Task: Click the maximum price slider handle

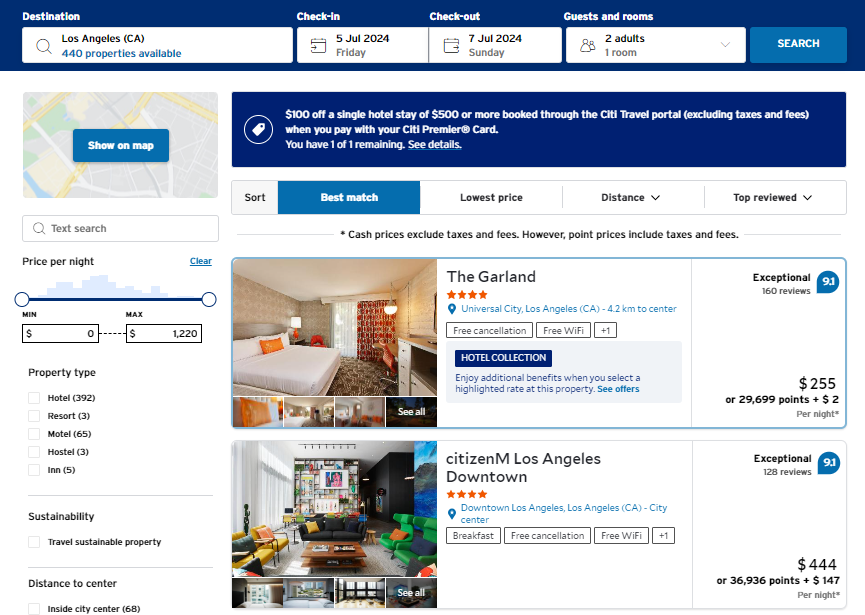Action: (209, 300)
